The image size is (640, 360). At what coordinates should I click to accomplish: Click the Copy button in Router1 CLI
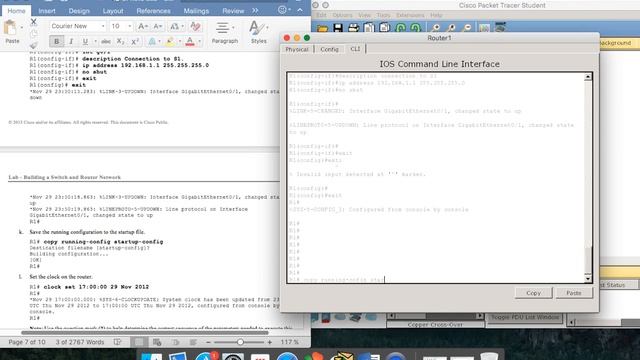coord(533,293)
